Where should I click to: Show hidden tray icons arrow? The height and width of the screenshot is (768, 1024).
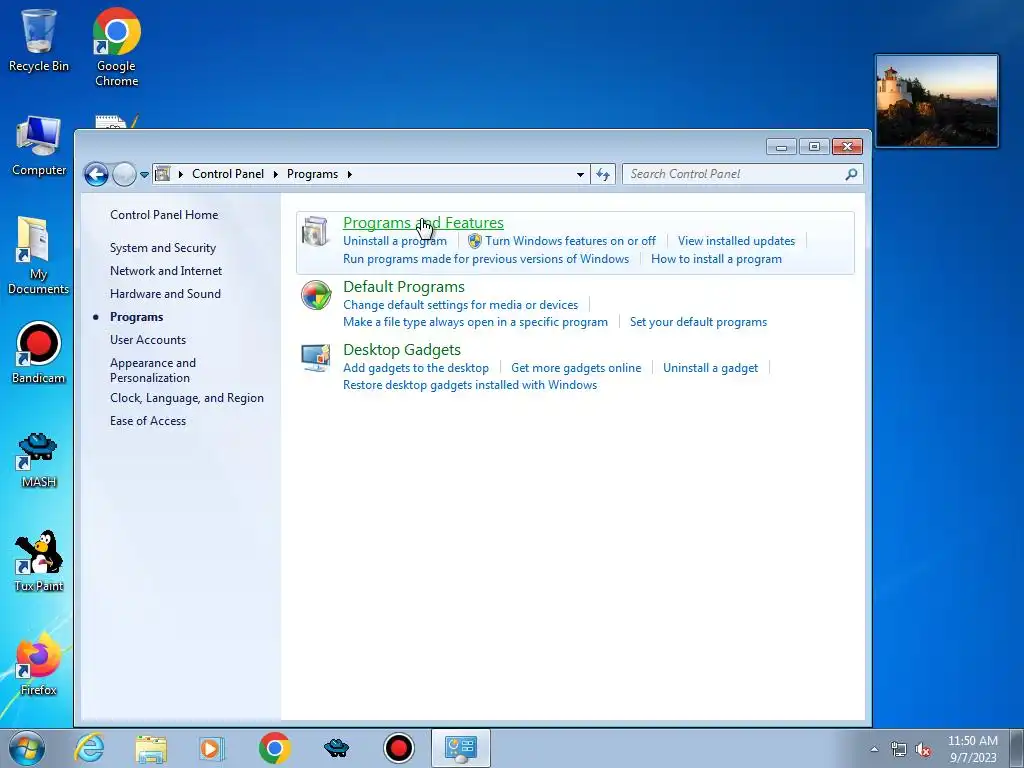coord(874,750)
